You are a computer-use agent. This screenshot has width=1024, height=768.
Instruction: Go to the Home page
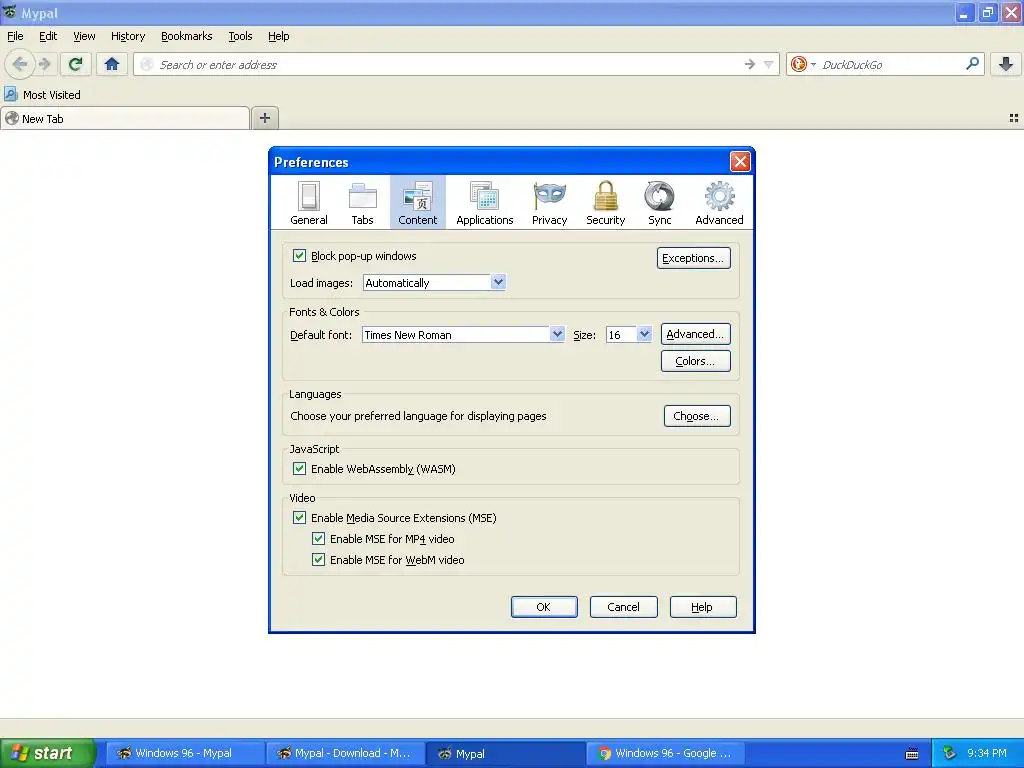[x=112, y=64]
